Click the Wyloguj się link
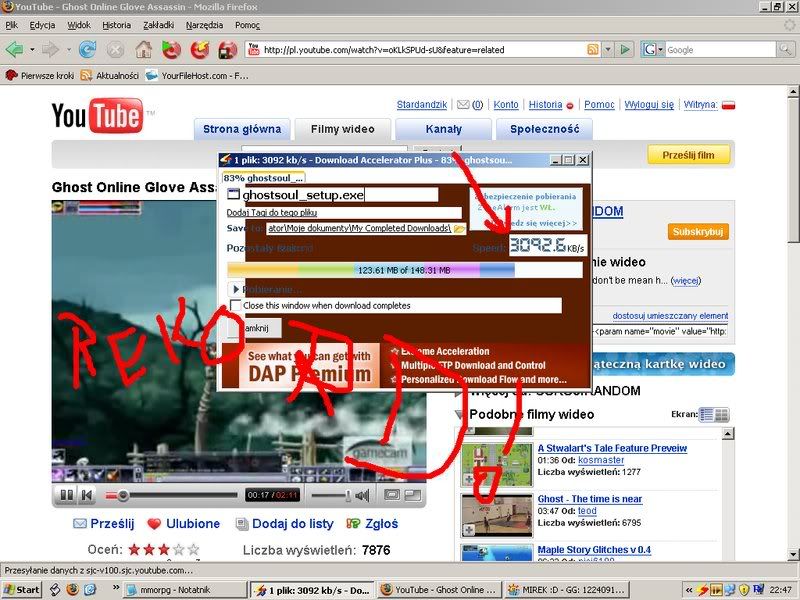 click(649, 105)
